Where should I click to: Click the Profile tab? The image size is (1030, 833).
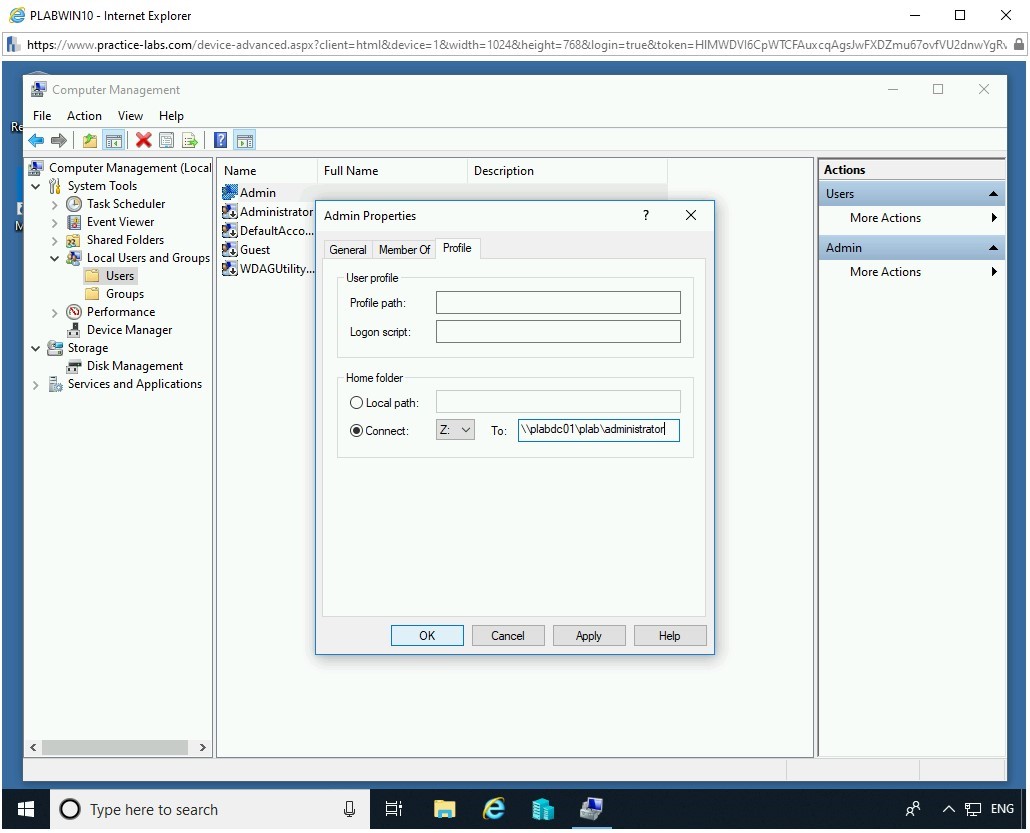(457, 248)
